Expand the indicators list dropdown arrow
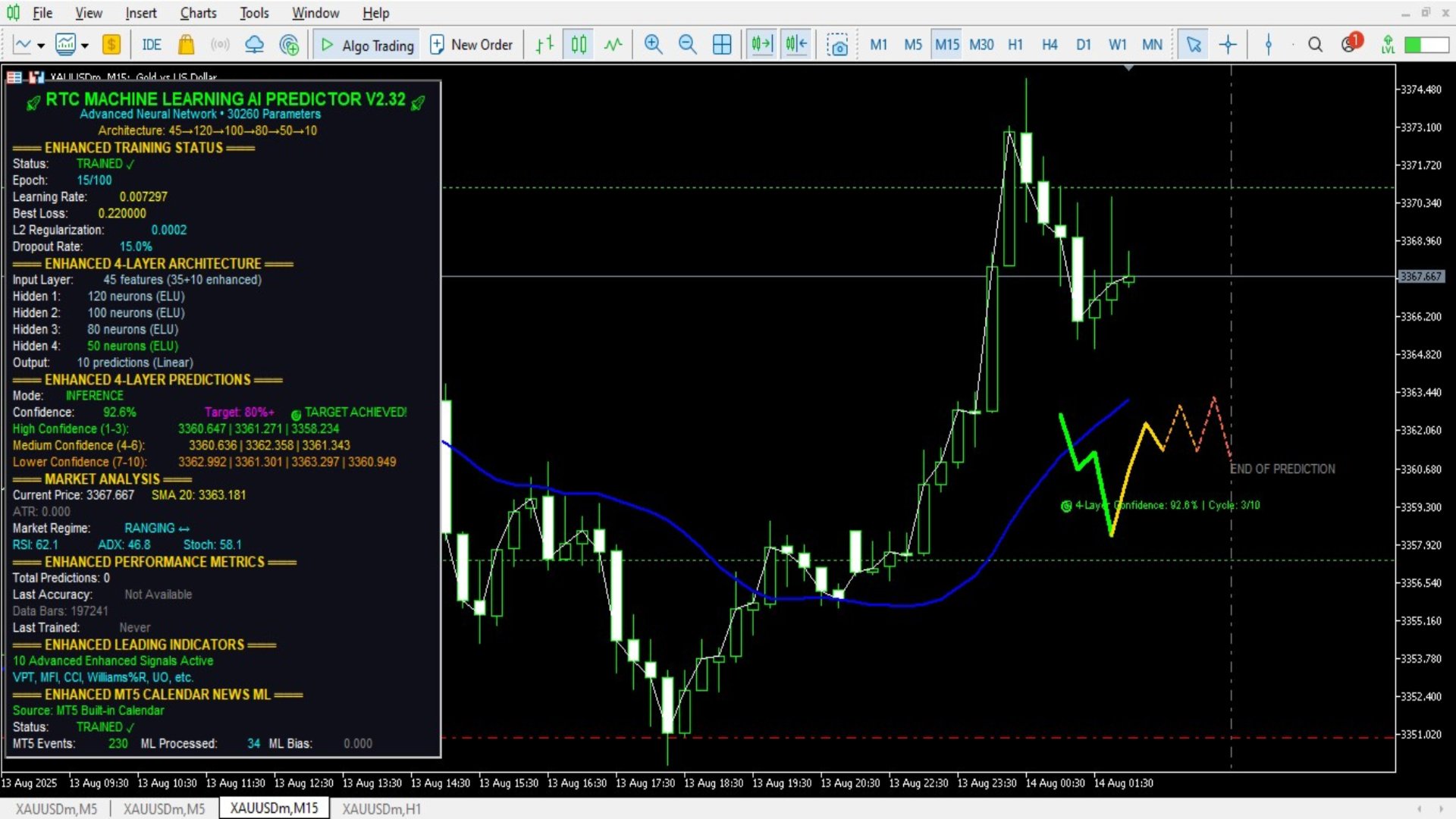The height and width of the screenshot is (819, 1456). click(x=85, y=45)
